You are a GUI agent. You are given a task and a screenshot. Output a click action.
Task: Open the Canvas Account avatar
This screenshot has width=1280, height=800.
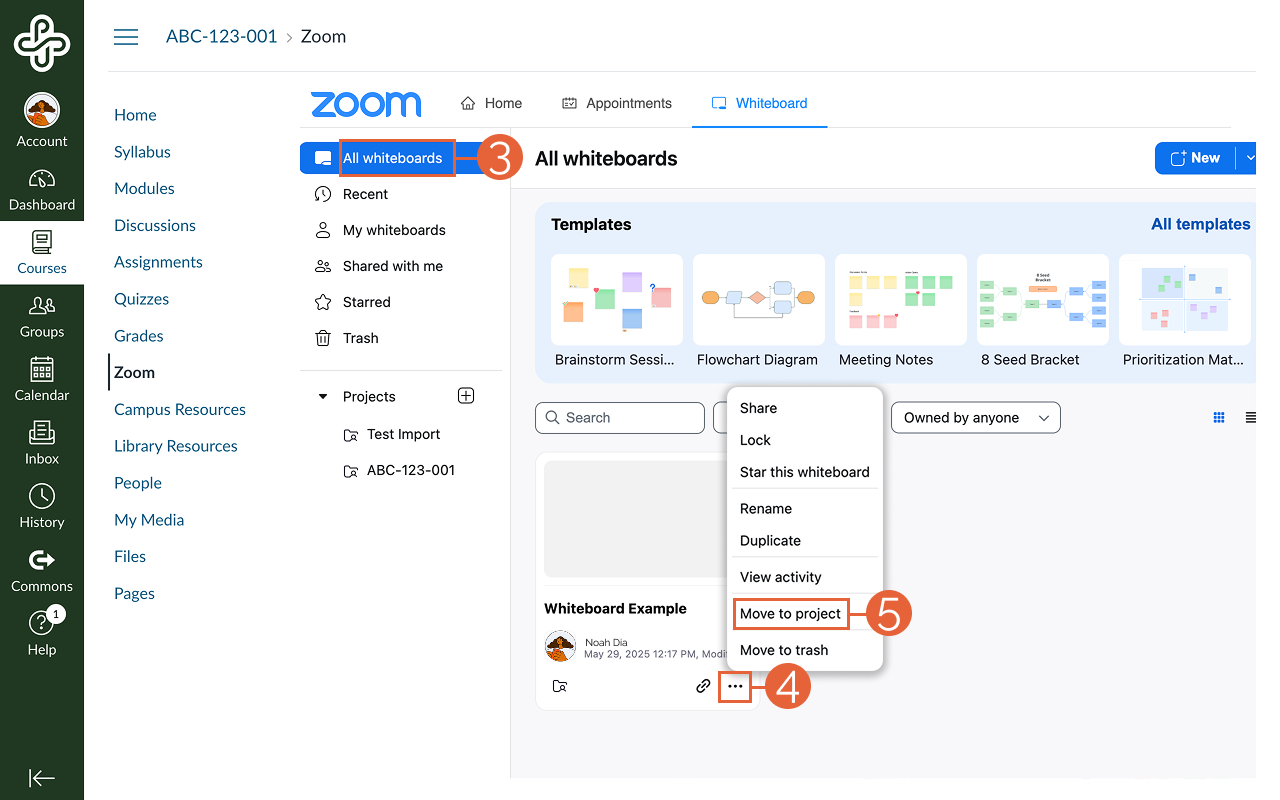coord(42,111)
